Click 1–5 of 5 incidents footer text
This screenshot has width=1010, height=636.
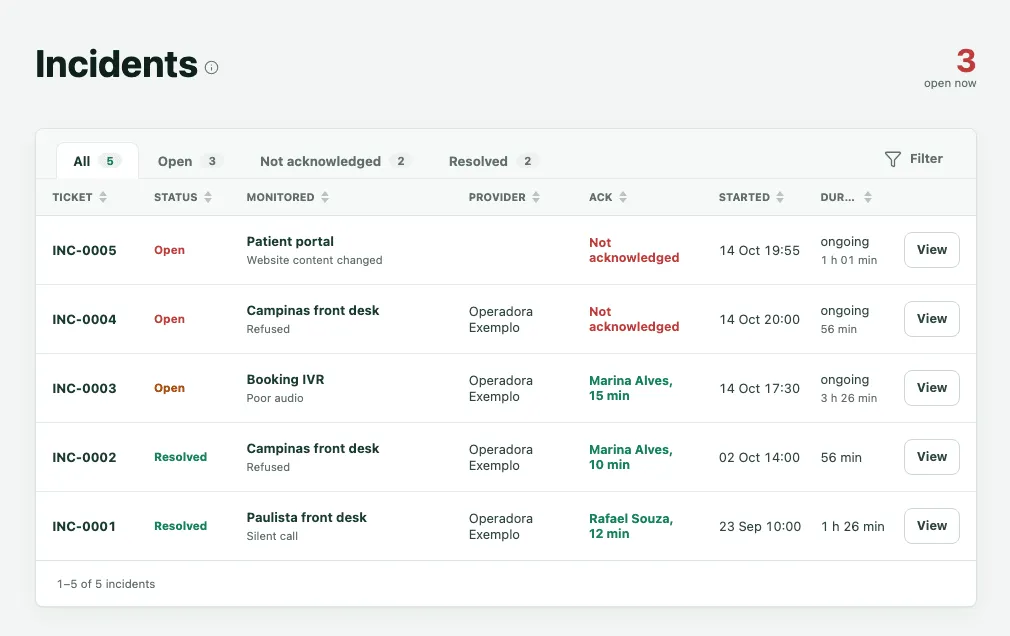click(106, 584)
